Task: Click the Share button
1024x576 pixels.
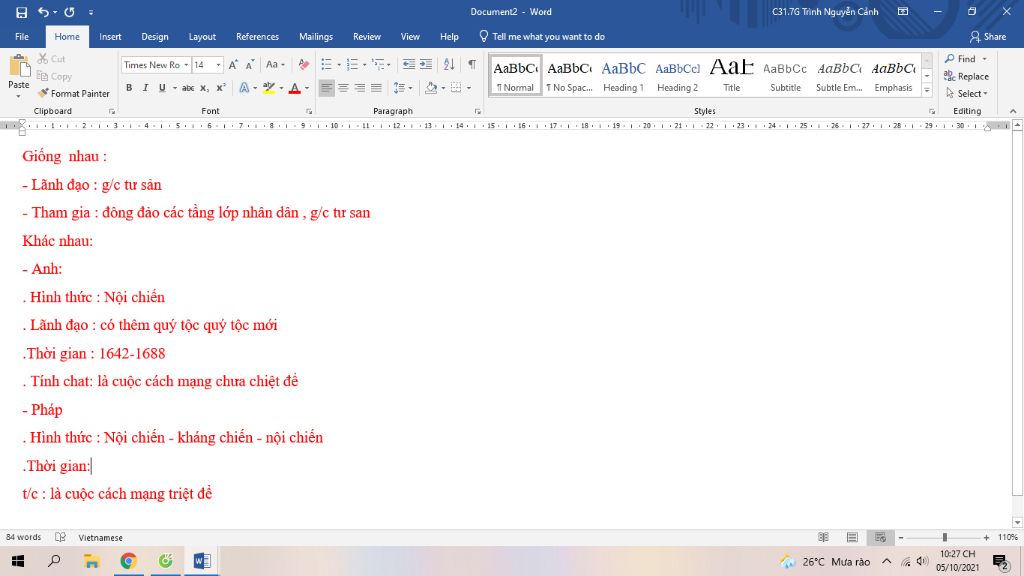Action: click(x=987, y=37)
